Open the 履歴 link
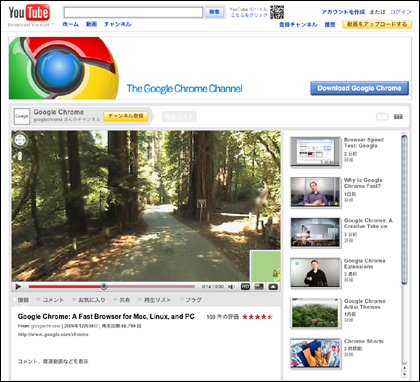420x382 pixels. point(330,25)
